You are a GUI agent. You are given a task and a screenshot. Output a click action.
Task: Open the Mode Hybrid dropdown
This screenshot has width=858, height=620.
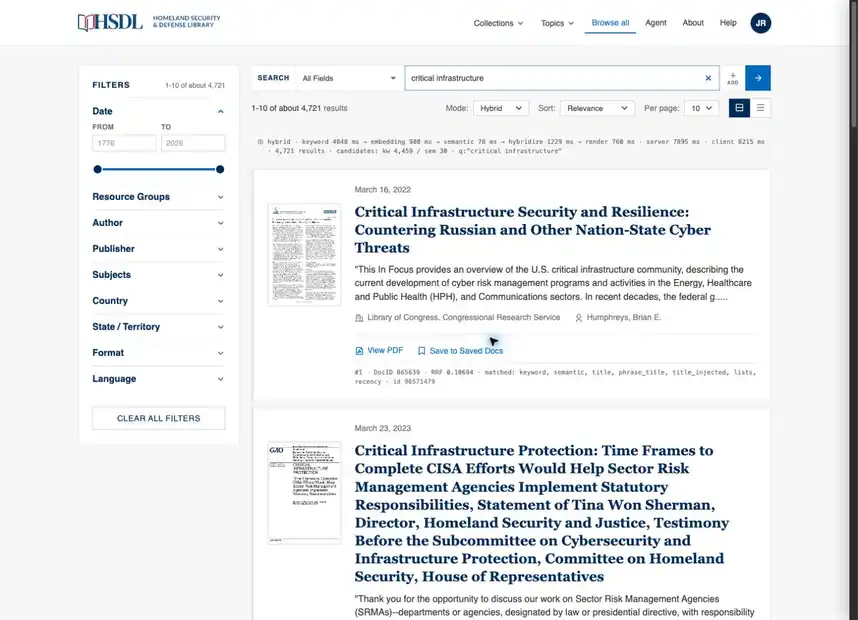(x=501, y=108)
